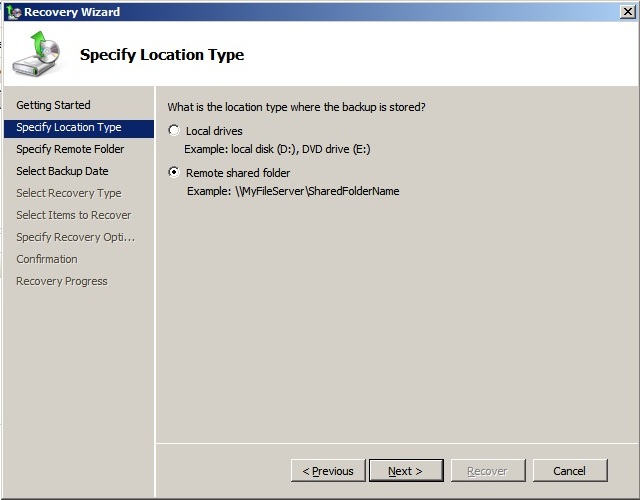Click the Specify Location Type page heading

[x=162, y=55]
